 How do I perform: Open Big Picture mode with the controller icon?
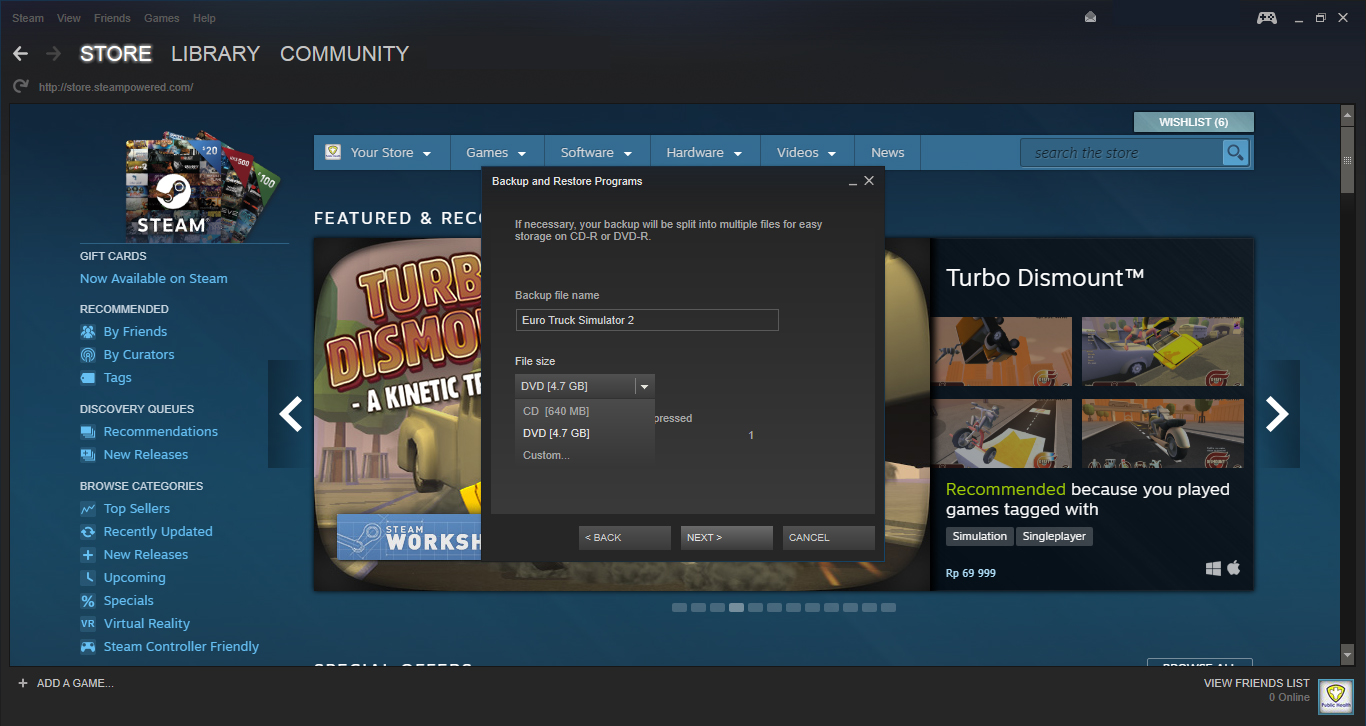(1266, 17)
